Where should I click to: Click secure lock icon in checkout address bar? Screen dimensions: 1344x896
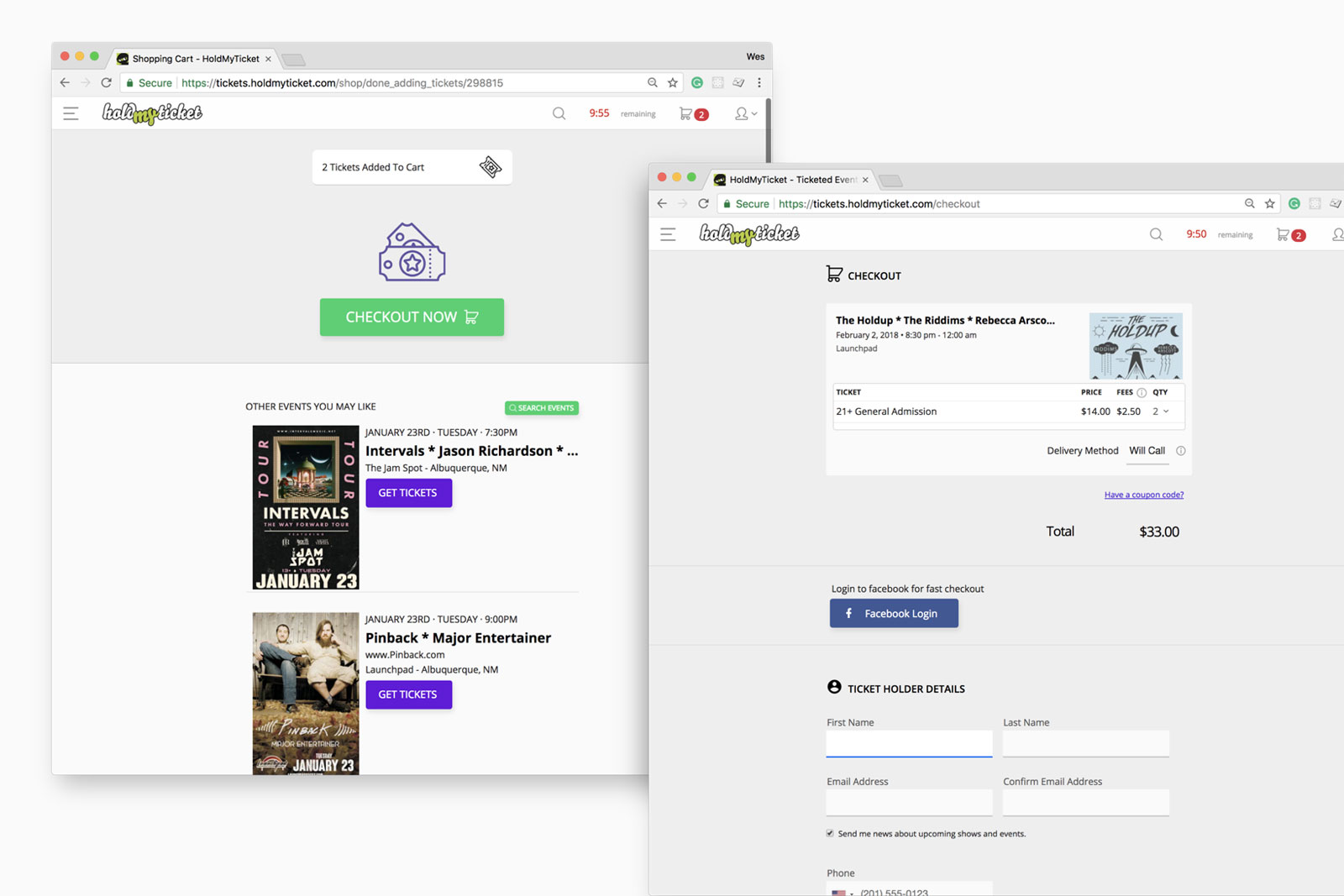727,204
